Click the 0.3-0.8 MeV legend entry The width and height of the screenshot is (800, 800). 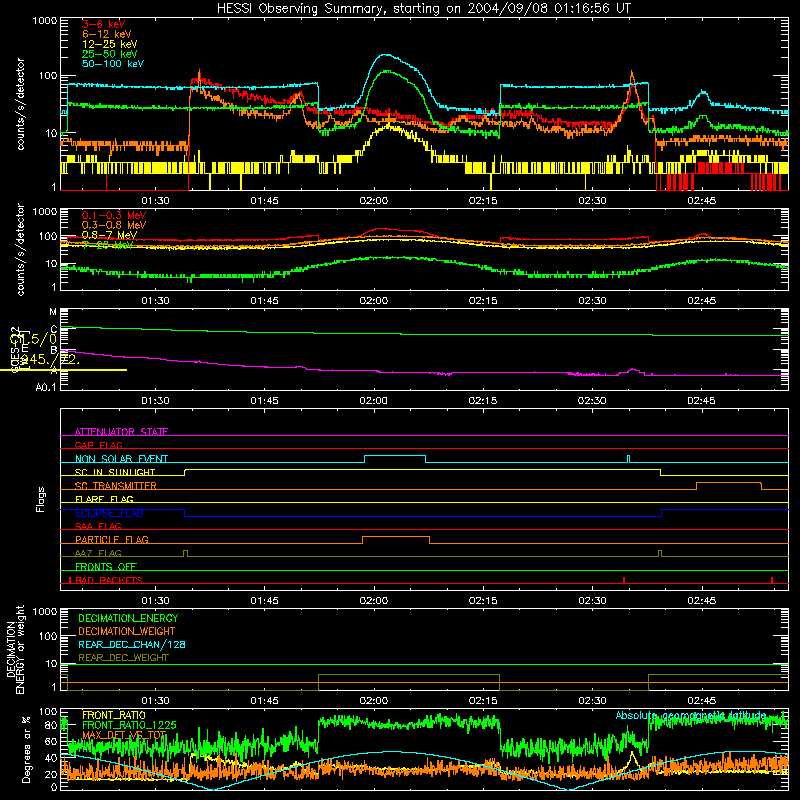tap(114, 225)
